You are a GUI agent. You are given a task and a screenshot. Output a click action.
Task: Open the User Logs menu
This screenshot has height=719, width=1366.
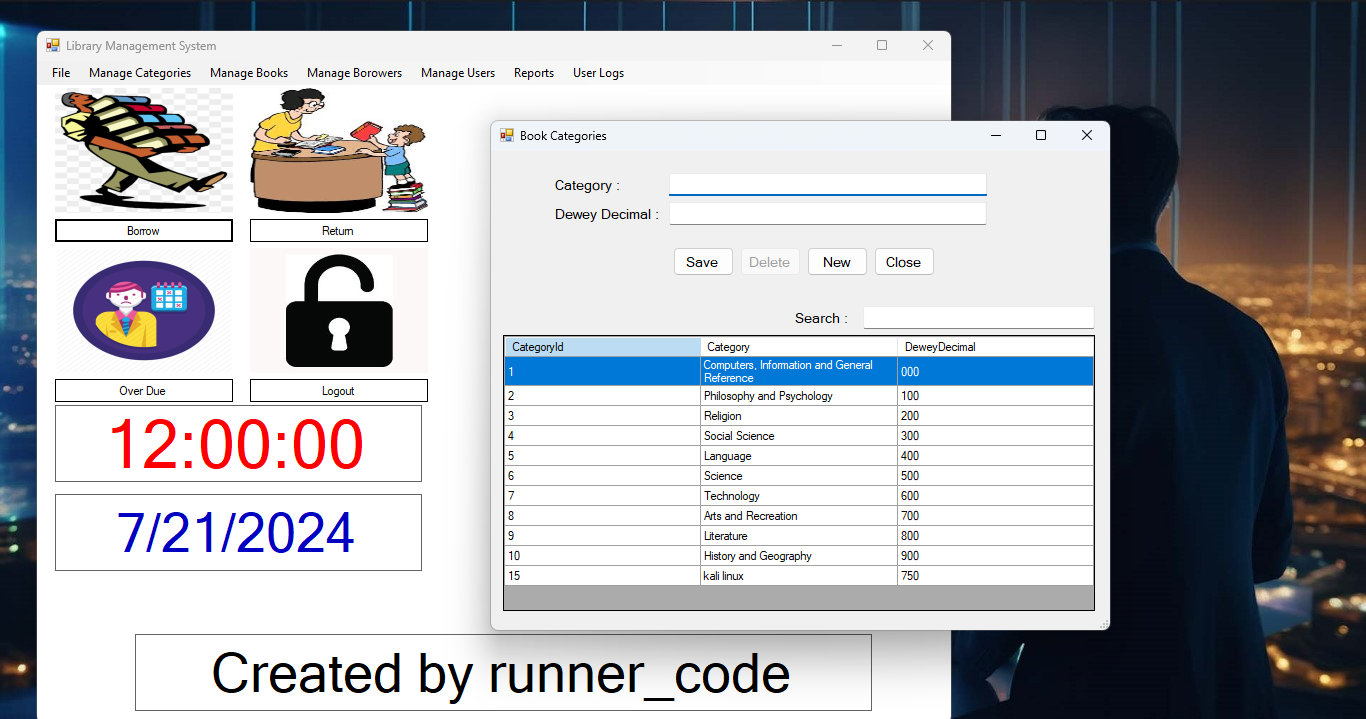(x=598, y=73)
